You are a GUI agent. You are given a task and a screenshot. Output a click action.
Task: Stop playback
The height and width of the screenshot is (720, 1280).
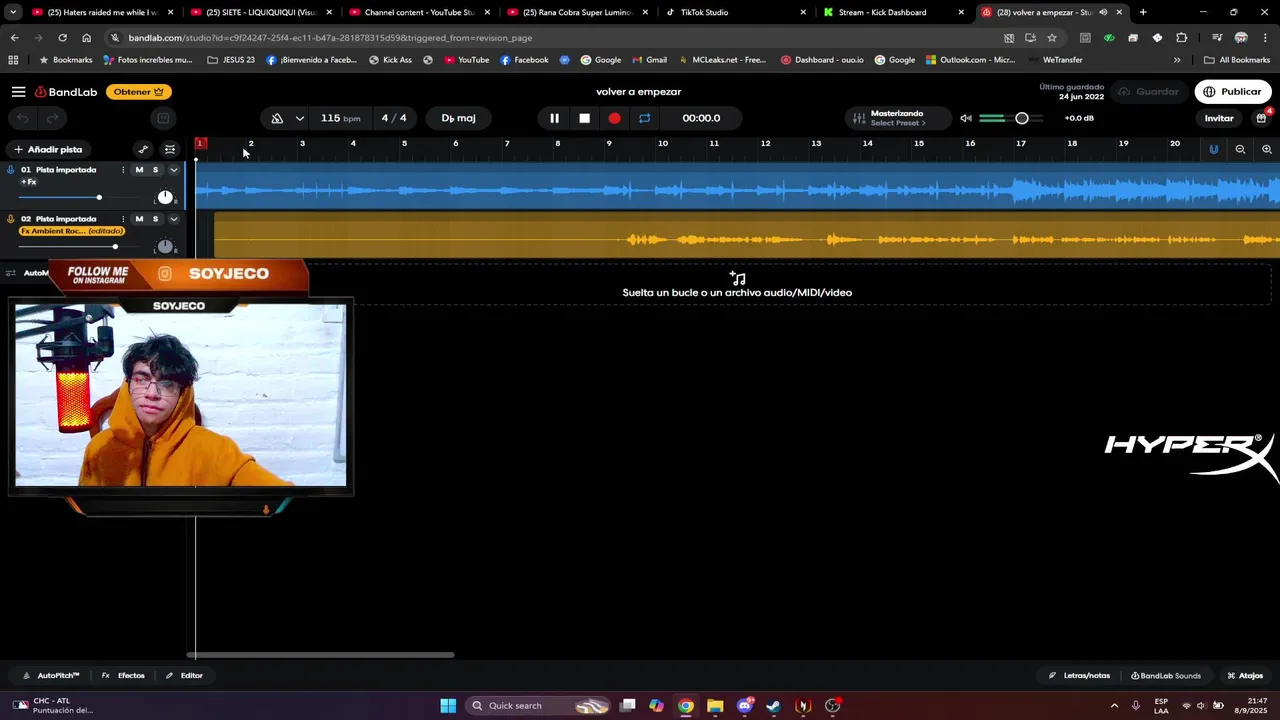(585, 118)
